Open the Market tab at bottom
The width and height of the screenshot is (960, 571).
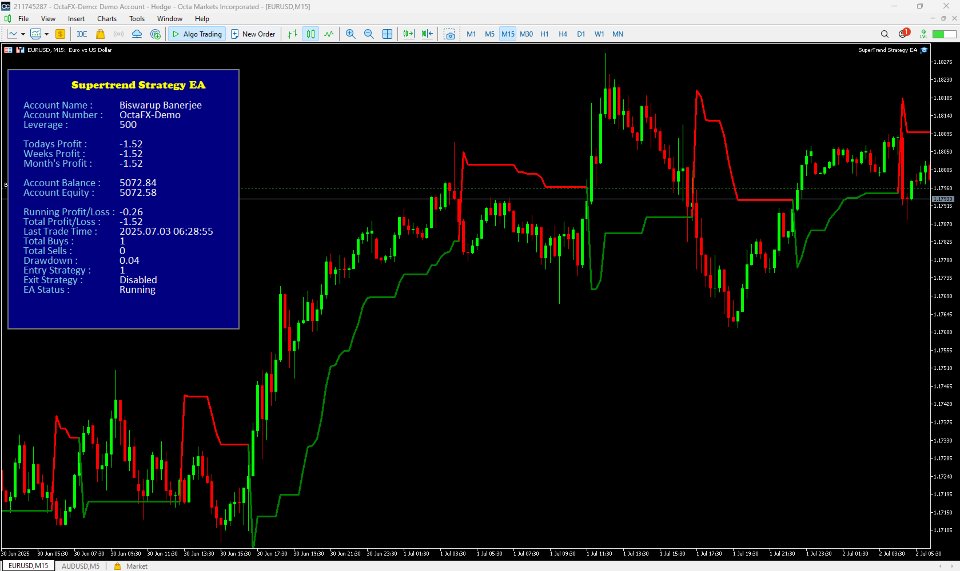click(130, 566)
